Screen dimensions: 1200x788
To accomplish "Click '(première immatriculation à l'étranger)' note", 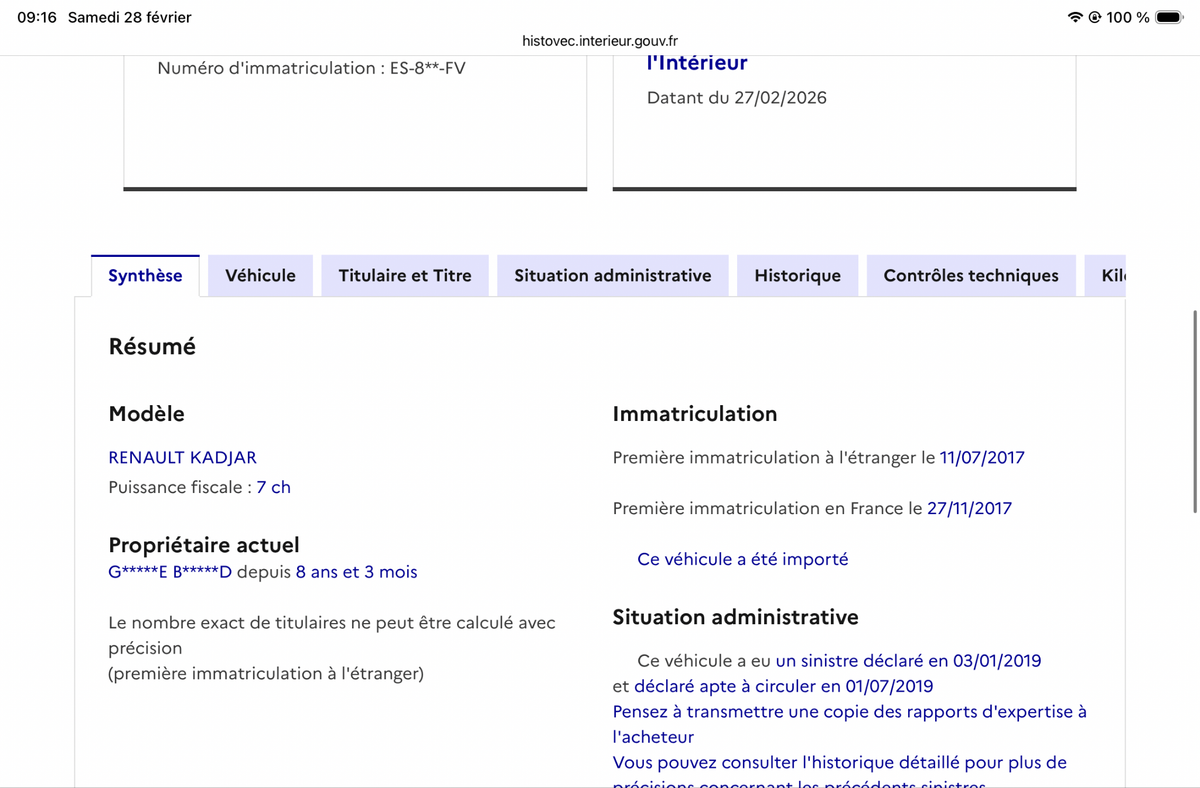I will pyautogui.click(x=266, y=673).
